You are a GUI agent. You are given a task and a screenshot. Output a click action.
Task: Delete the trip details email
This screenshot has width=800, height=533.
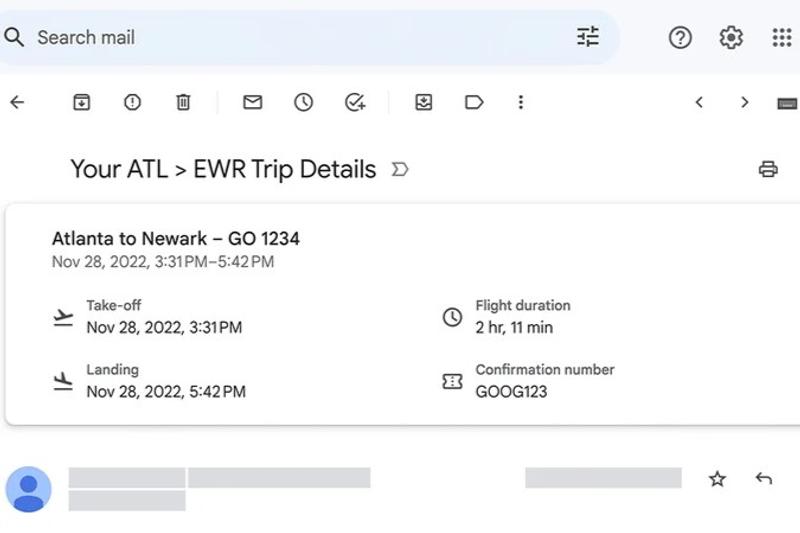(x=183, y=102)
